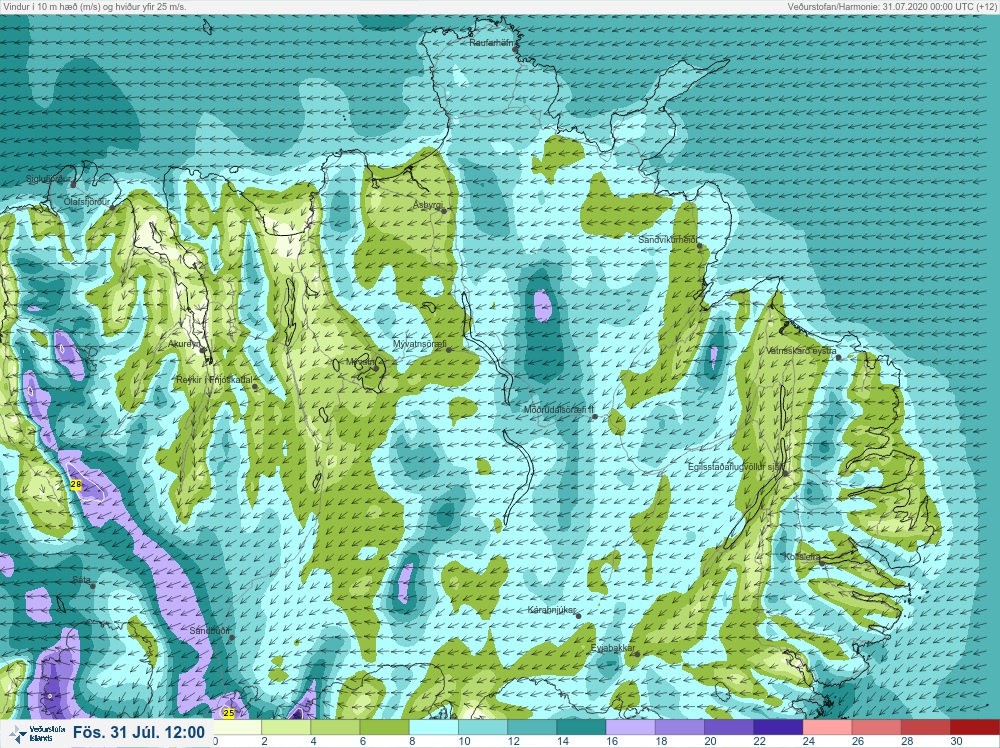
Task: Click the Akureyri station label
Action: point(184,344)
